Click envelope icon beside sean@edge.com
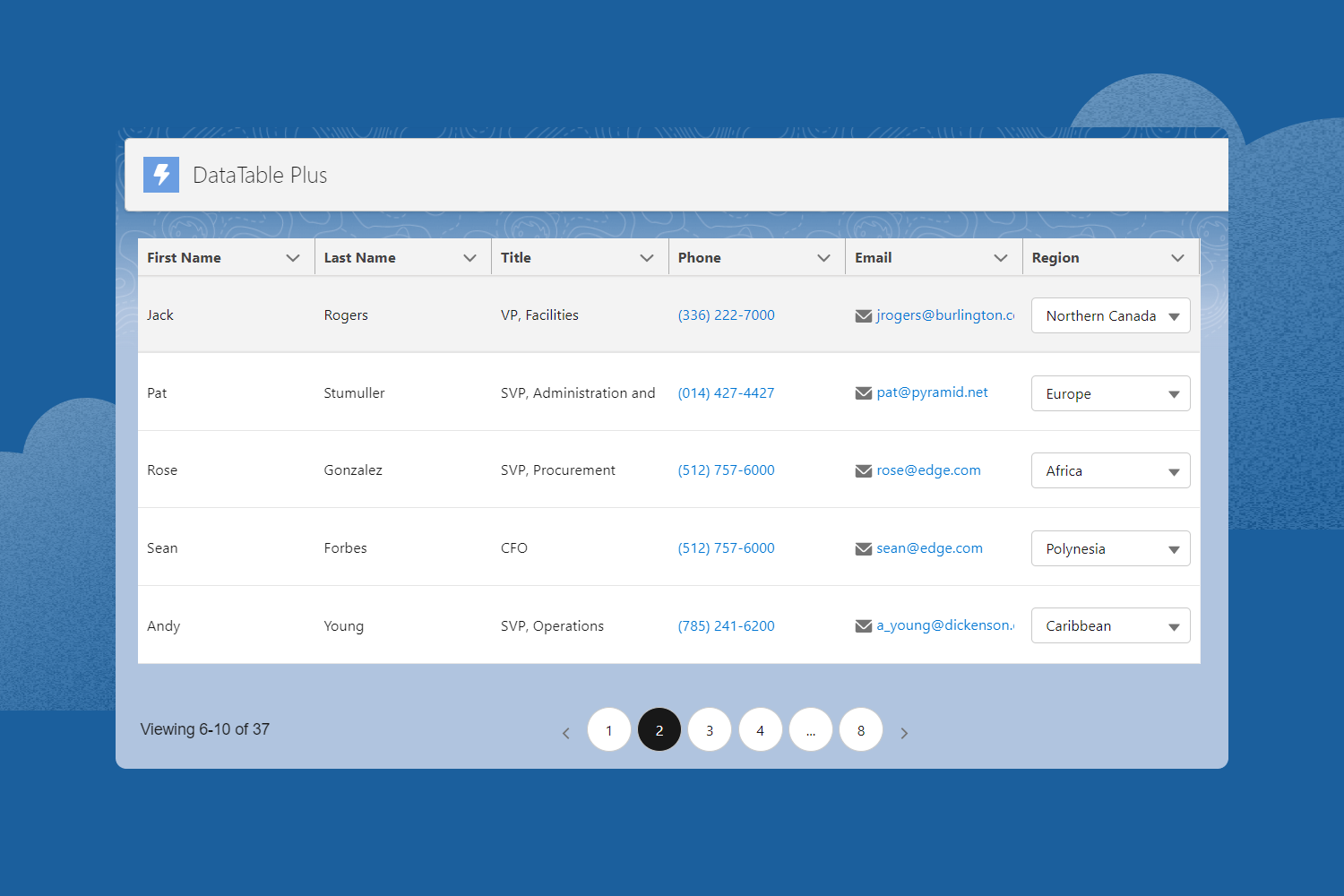 pyautogui.click(x=864, y=549)
